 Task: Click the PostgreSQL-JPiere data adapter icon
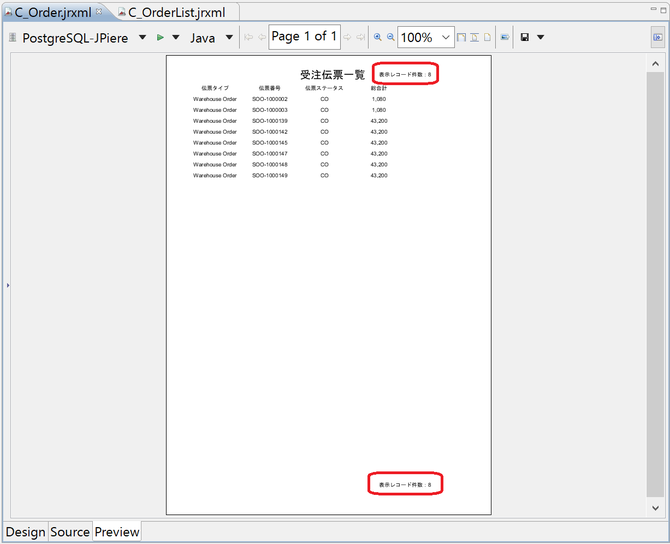[12, 38]
